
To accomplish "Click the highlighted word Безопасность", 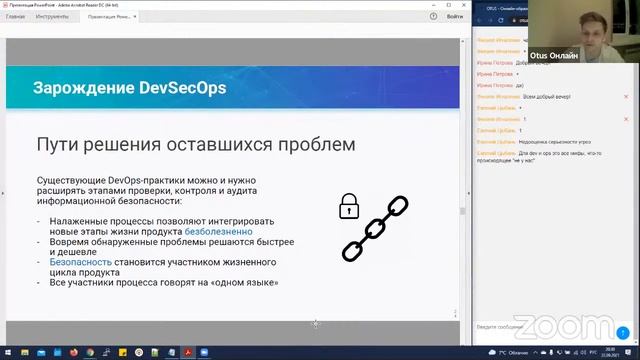I will click(80, 262).
